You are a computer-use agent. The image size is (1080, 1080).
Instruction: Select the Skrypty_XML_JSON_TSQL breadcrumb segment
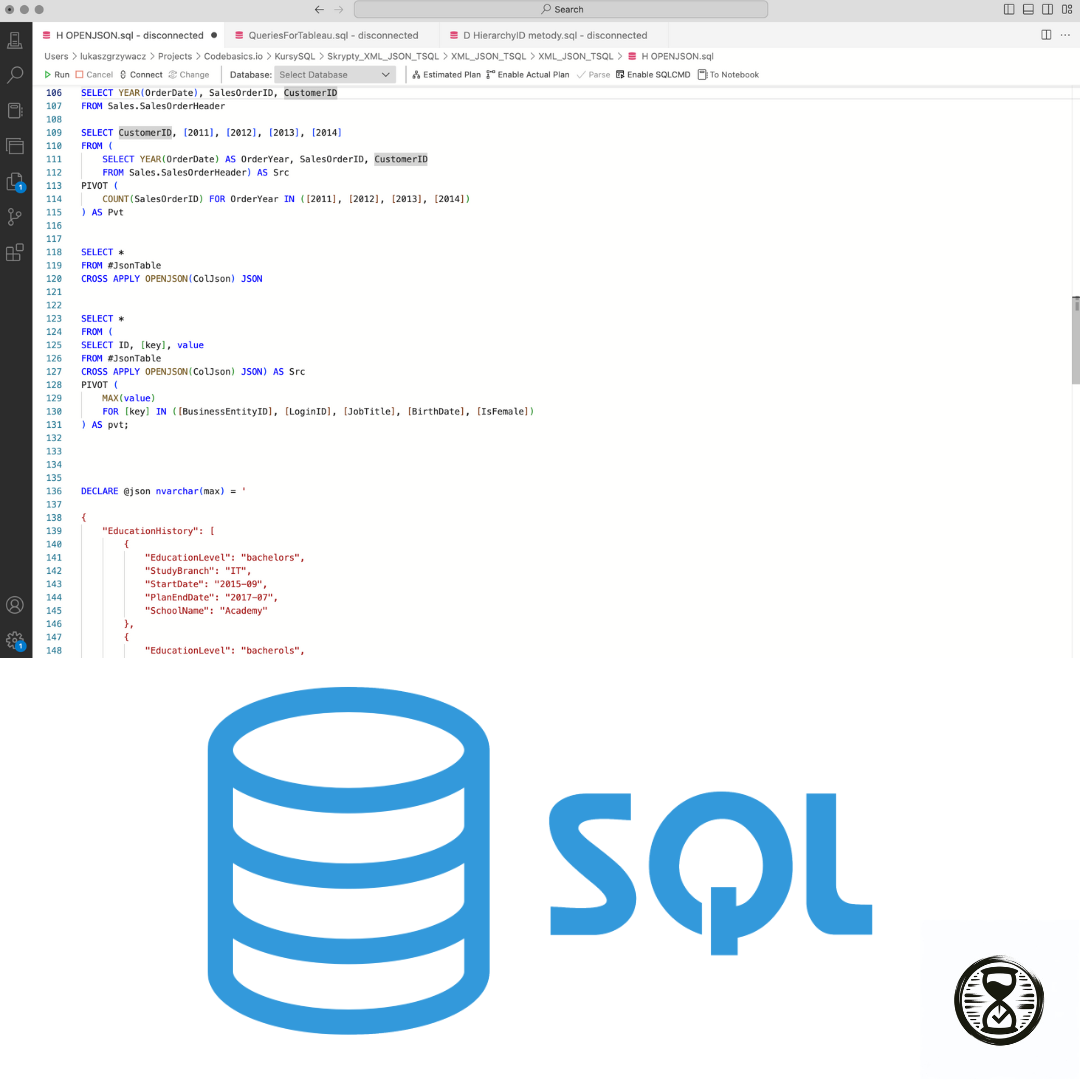[x=383, y=56]
